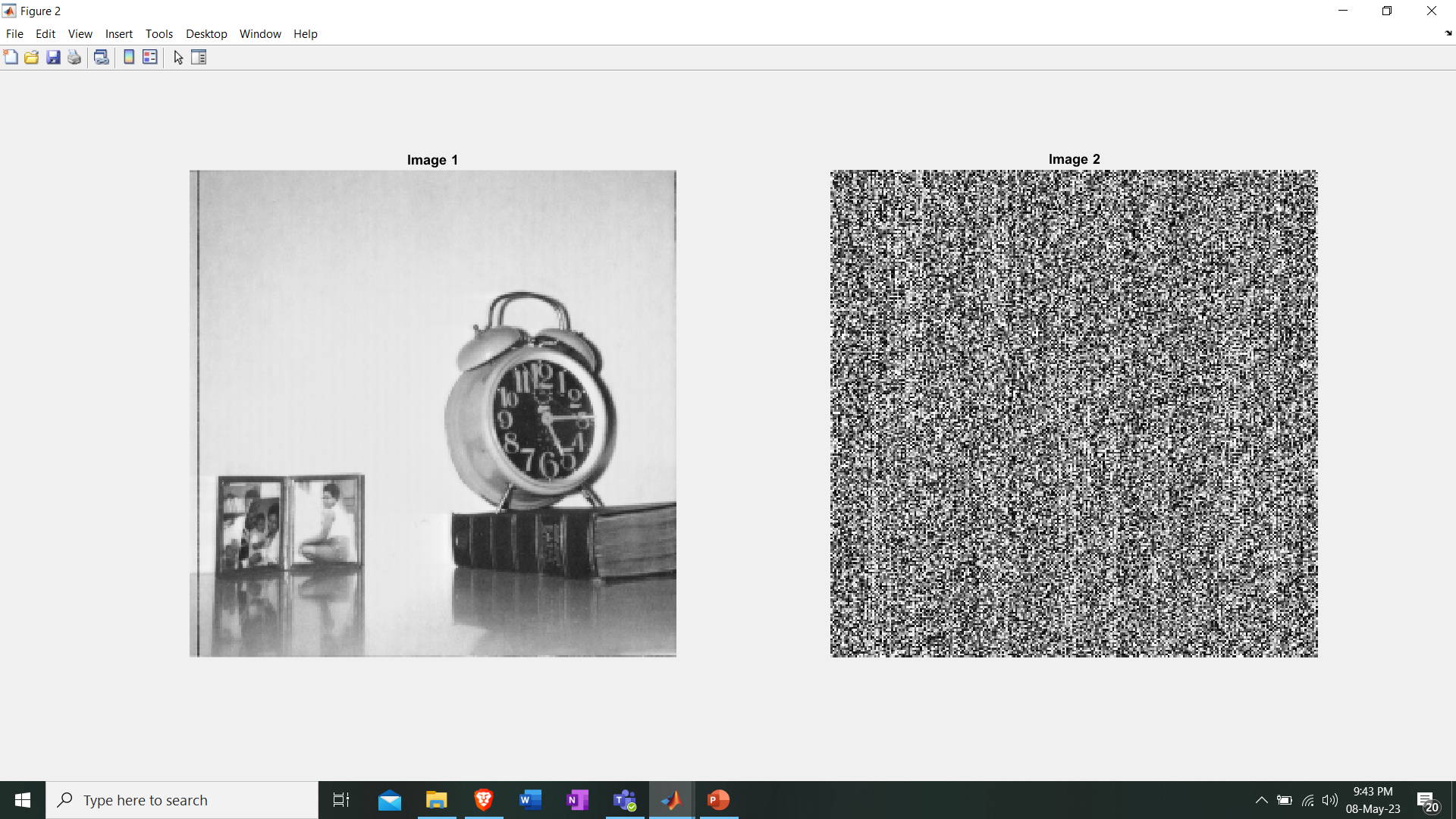This screenshot has height=819, width=1456.
Task: Switch to Word in the taskbar
Action: (x=531, y=800)
